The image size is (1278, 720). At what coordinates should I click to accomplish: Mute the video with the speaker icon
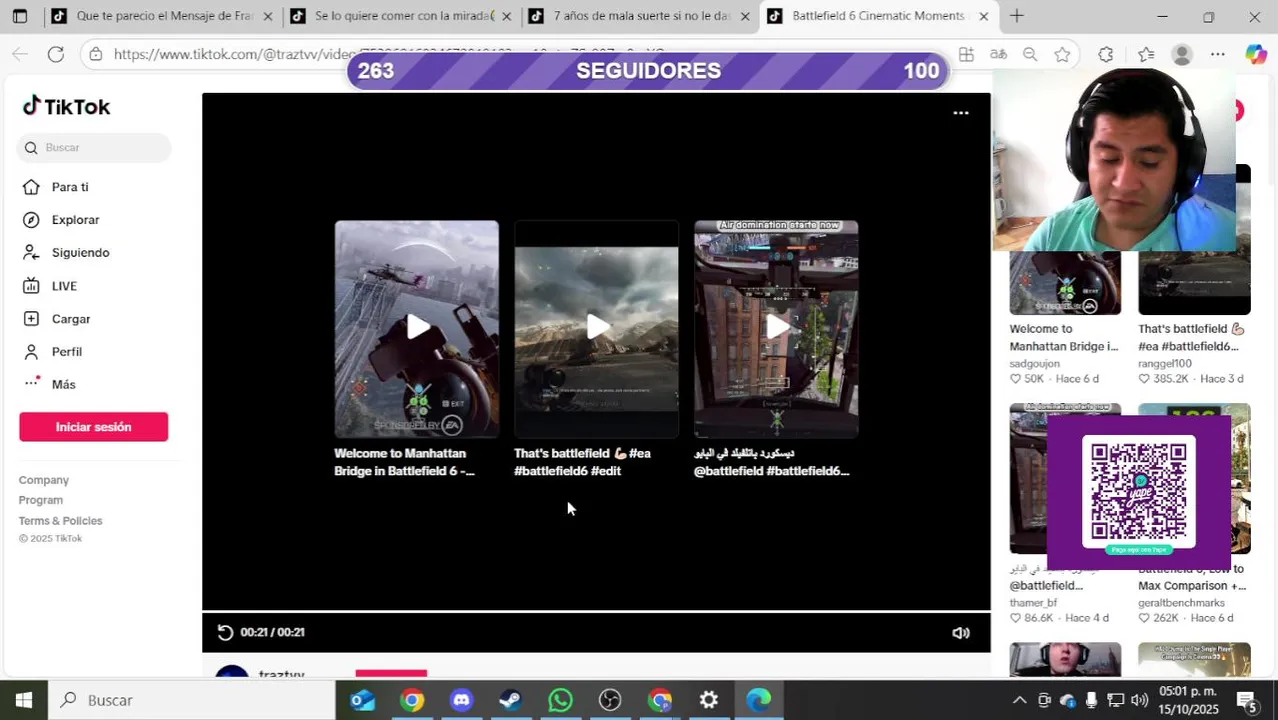[960, 633]
